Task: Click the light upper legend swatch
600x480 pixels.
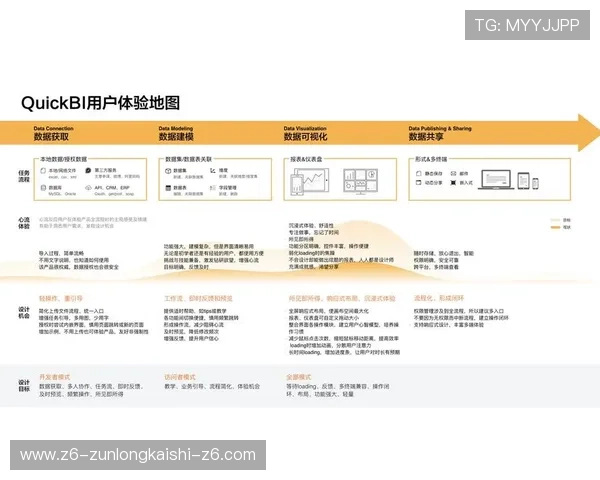Action: point(555,220)
